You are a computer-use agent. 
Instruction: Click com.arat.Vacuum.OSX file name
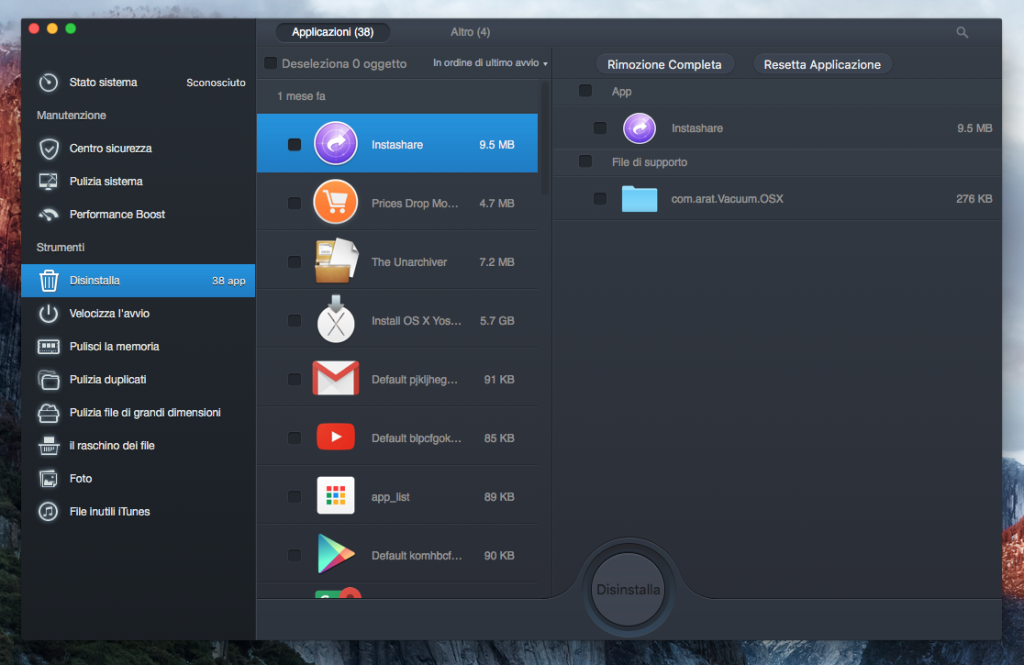tap(727, 199)
